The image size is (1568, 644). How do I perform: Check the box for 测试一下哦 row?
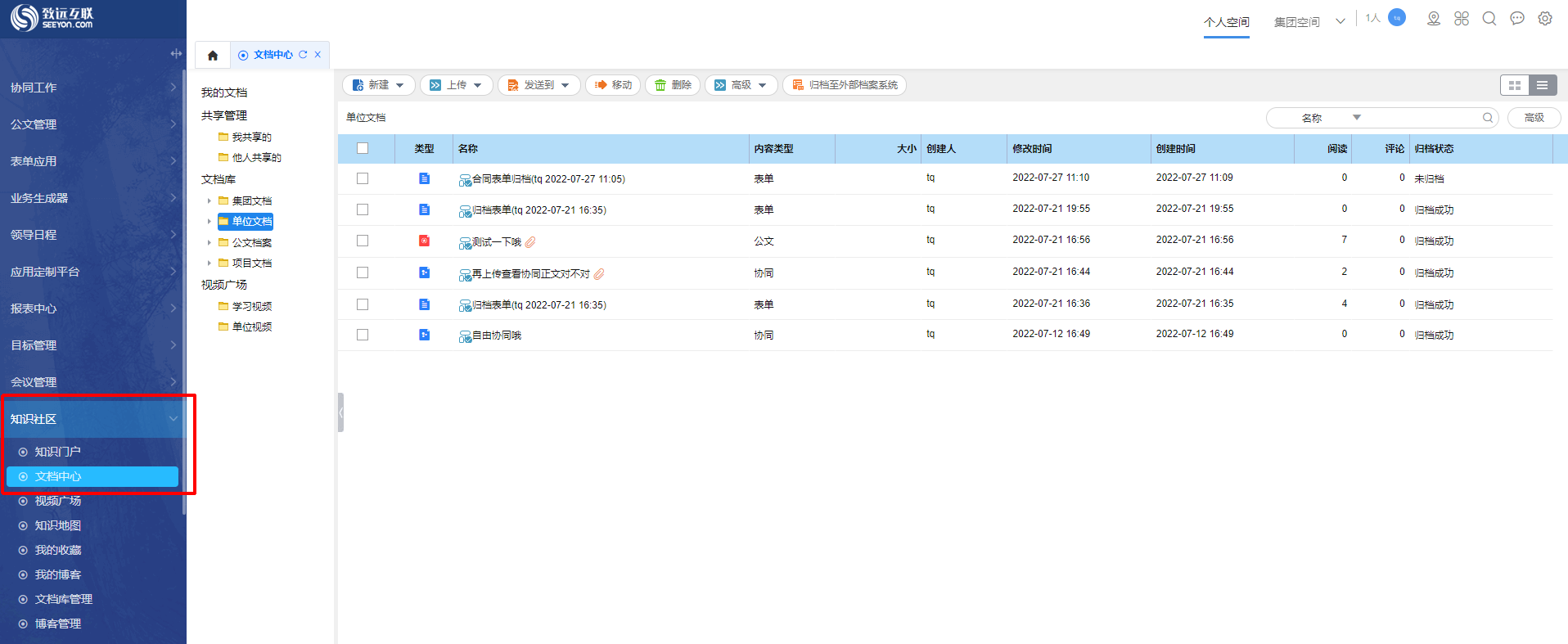pos(363,241)
